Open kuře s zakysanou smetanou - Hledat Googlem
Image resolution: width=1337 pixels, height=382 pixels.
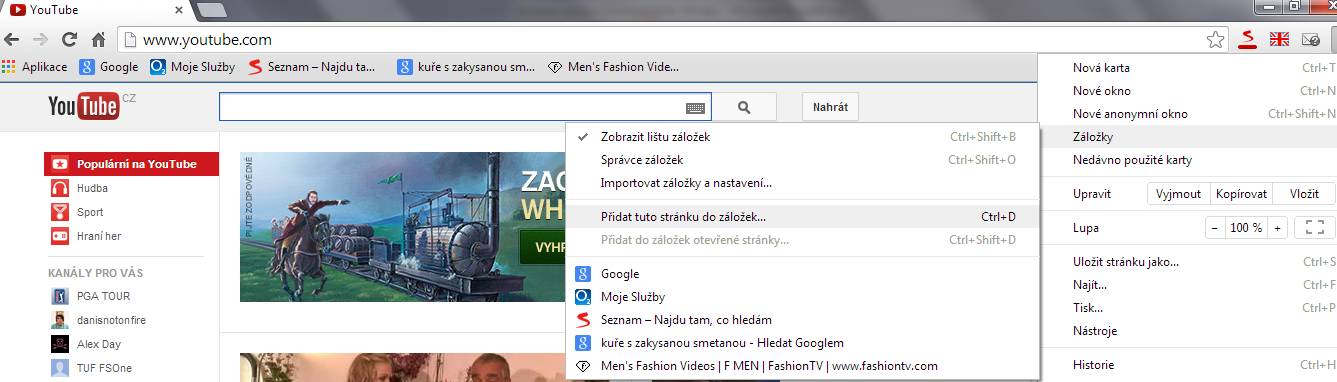[802, 343]
